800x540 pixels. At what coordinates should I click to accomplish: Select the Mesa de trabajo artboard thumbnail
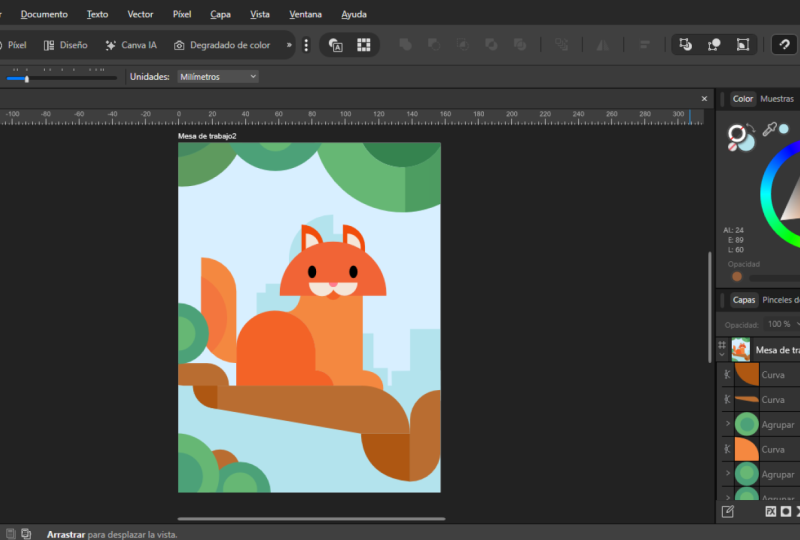(x=741, y=350)
